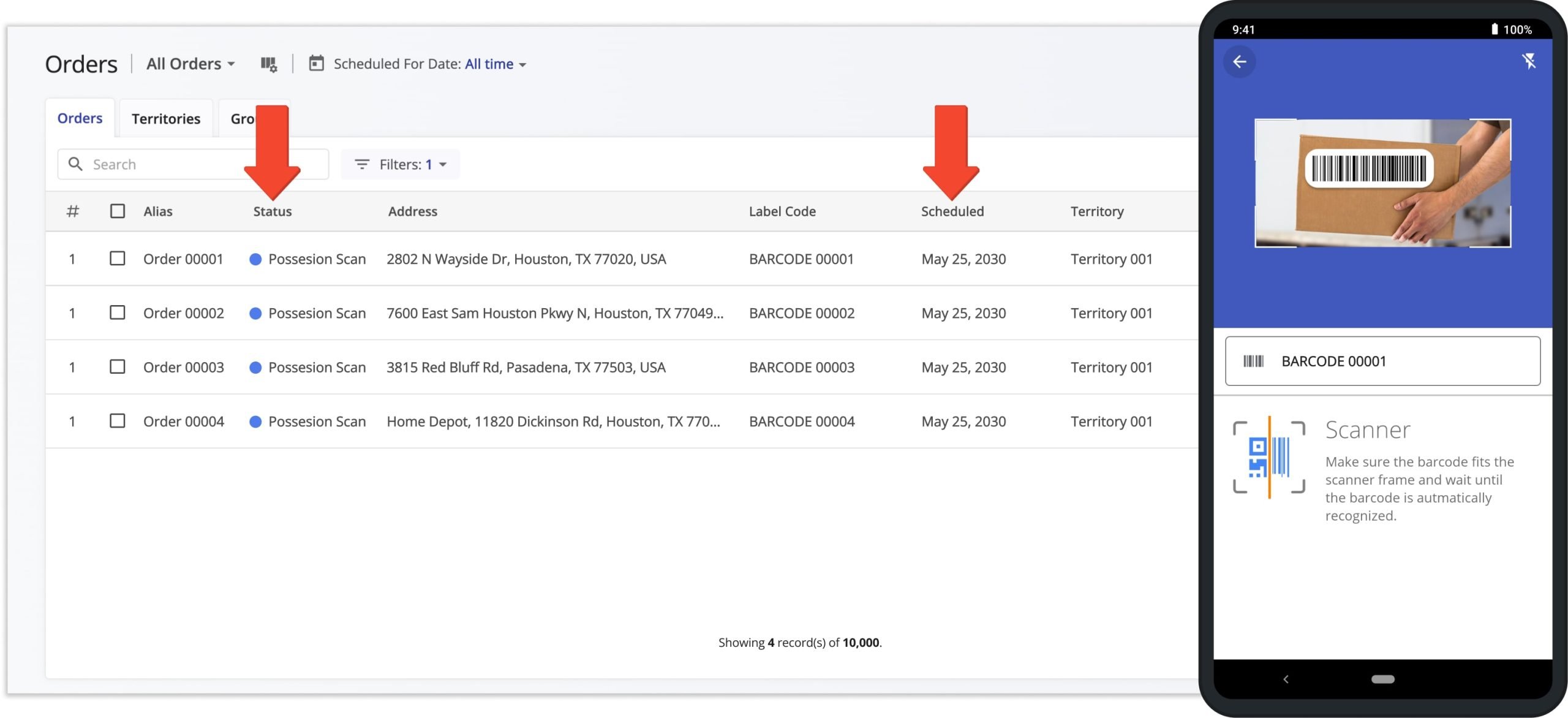Click the filter lines icon
The width and height of the screenshot is (1568, 718).
(x=362, y=164)
